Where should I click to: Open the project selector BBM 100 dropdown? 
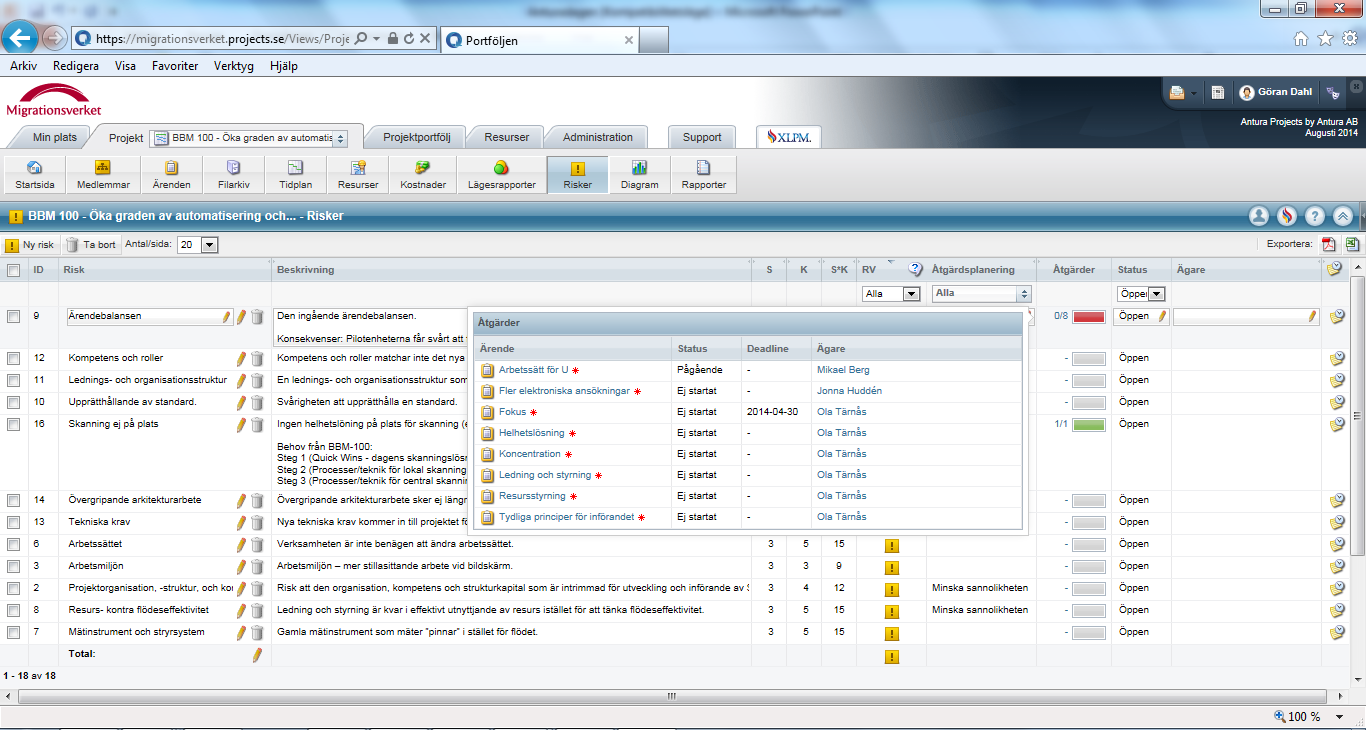click(249, 138)
